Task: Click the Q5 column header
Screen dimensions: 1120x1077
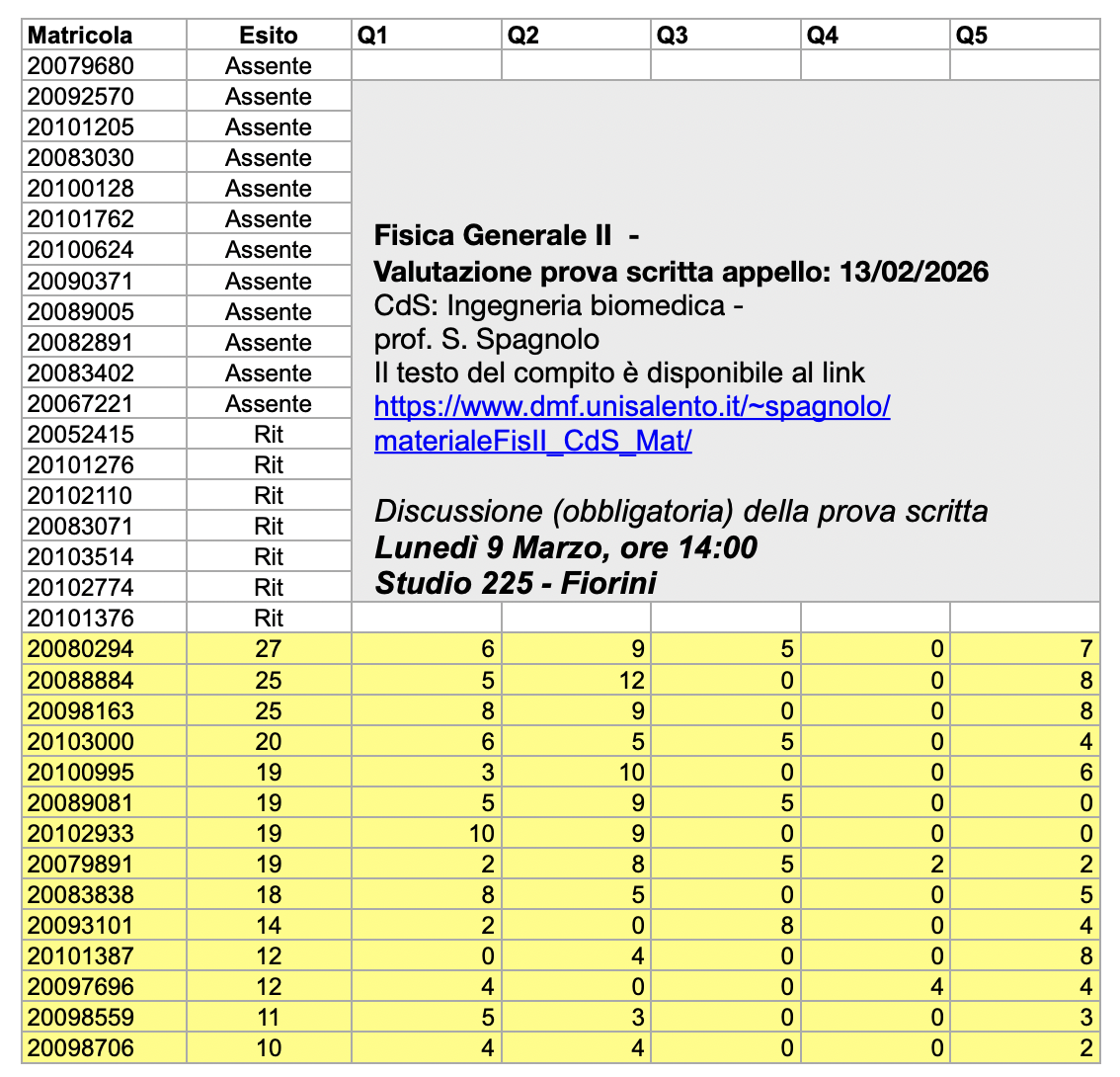Action: (x=1024, y=36)
